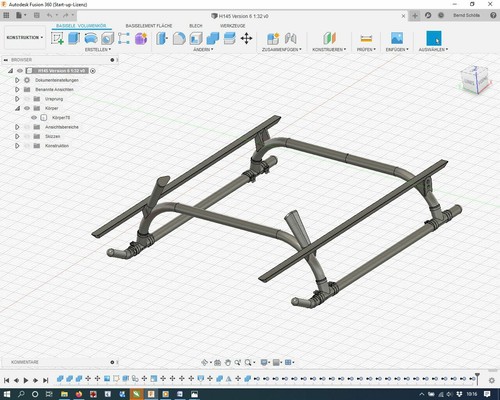Open the WERKZEUGE tab
The height and width of the screenshot is (400, 500).
click(x=233, y=26)
